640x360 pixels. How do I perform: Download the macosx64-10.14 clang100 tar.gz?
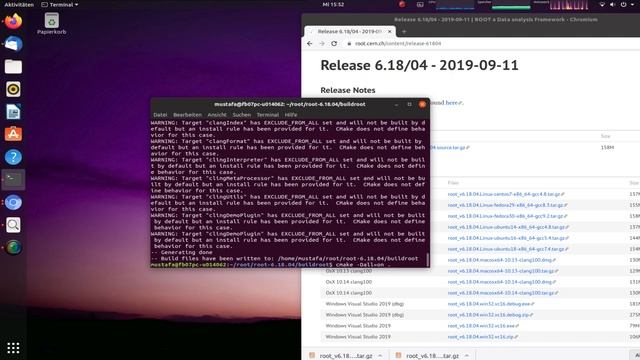[503, 293]
